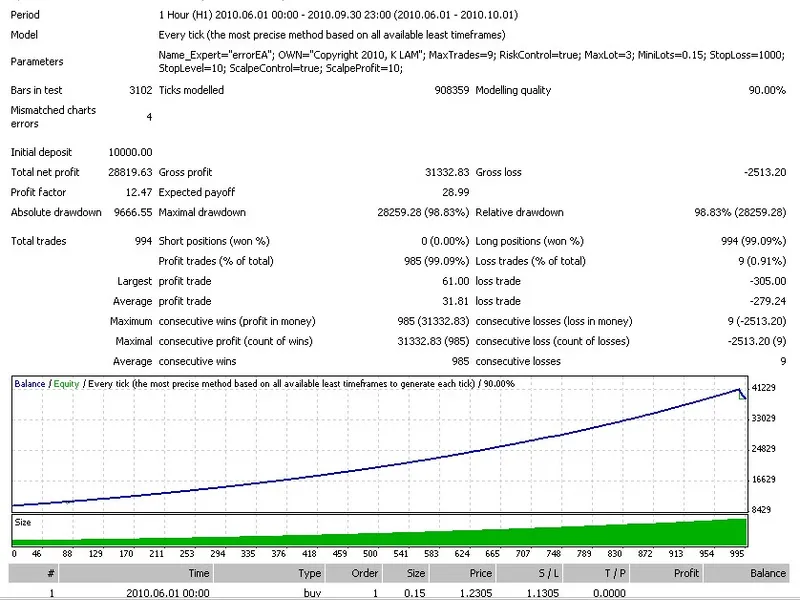Screen dimensions: 800x600
Task: Click the 'Balance' legend label in chart
Action: click(x=30, y=384)
